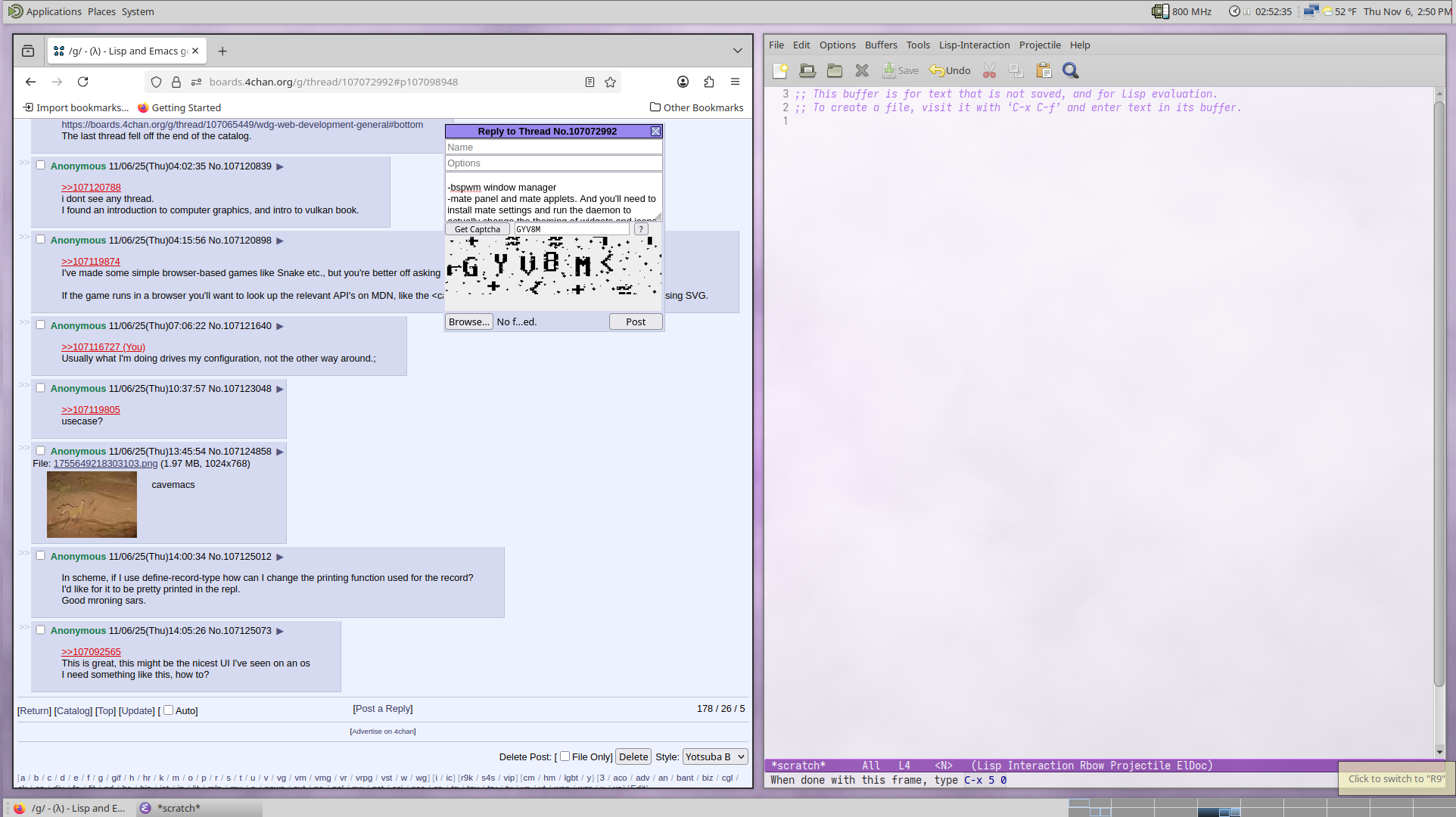Screen dimensions: 1456x817
Task: Toggle the Auto update checkbox
Action: [x=169, y=710]
